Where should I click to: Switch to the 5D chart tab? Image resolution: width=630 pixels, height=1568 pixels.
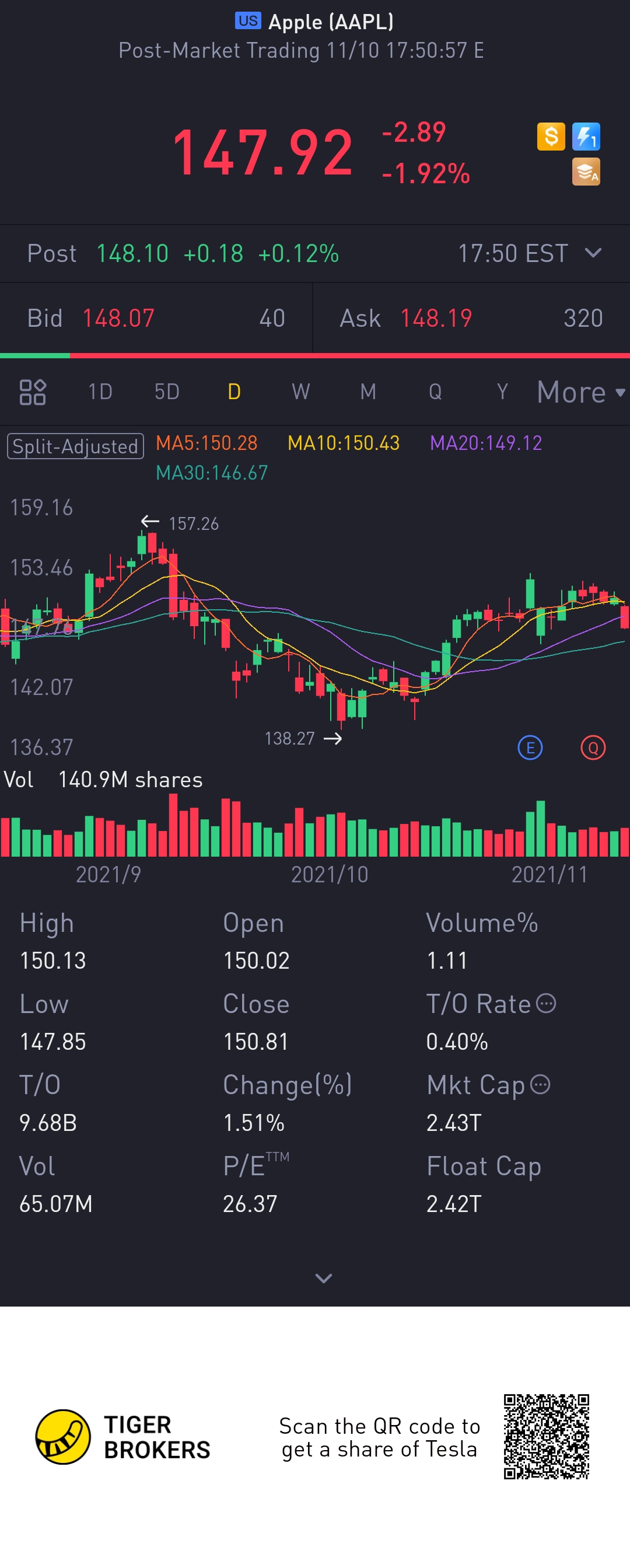click(167, 392)
